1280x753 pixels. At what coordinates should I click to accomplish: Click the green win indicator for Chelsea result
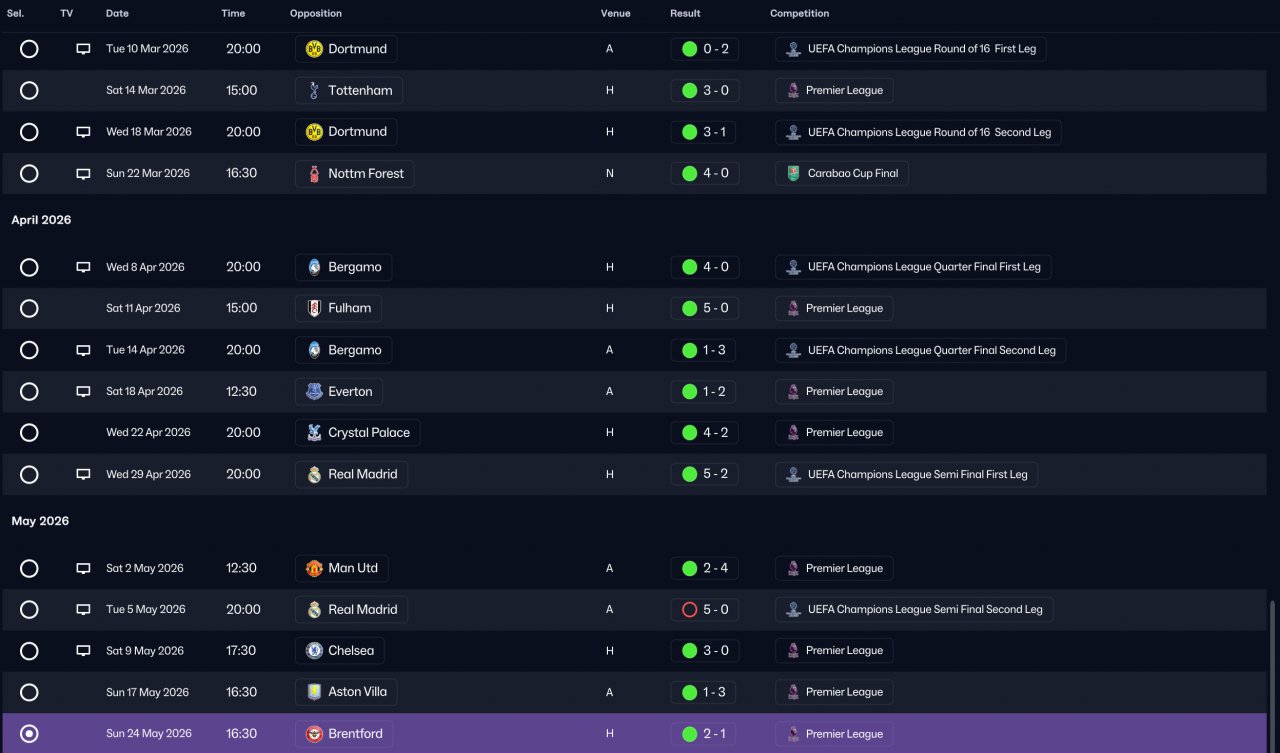689,651
